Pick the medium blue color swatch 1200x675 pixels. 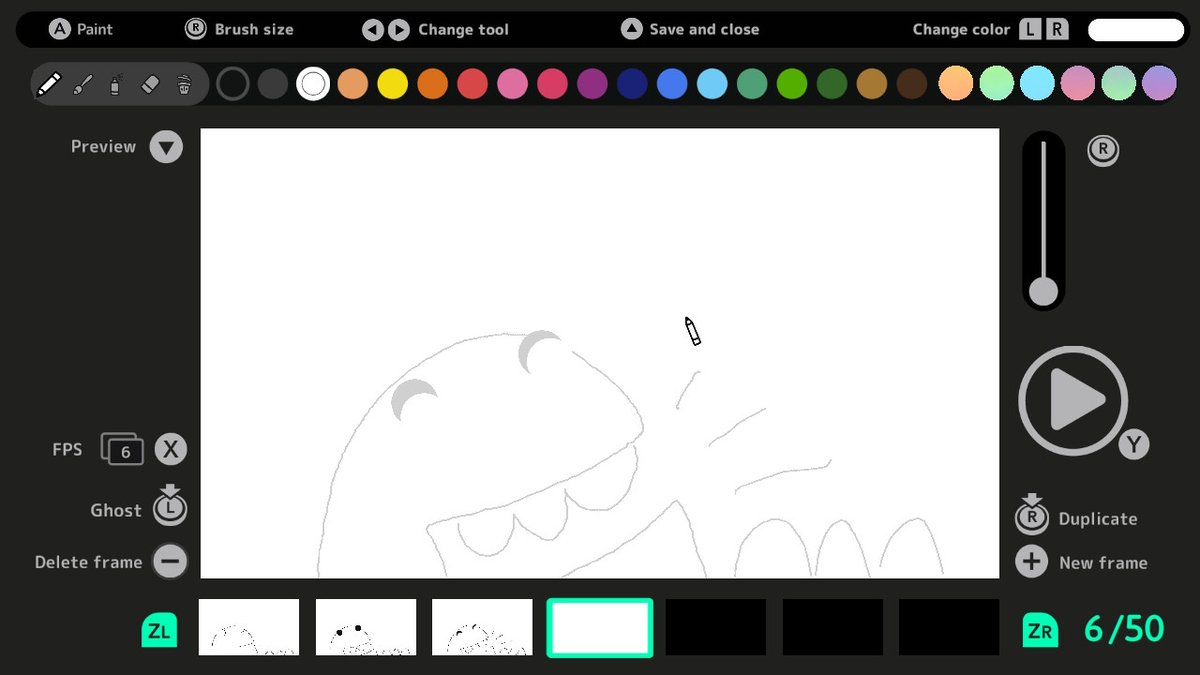(672, 84)
